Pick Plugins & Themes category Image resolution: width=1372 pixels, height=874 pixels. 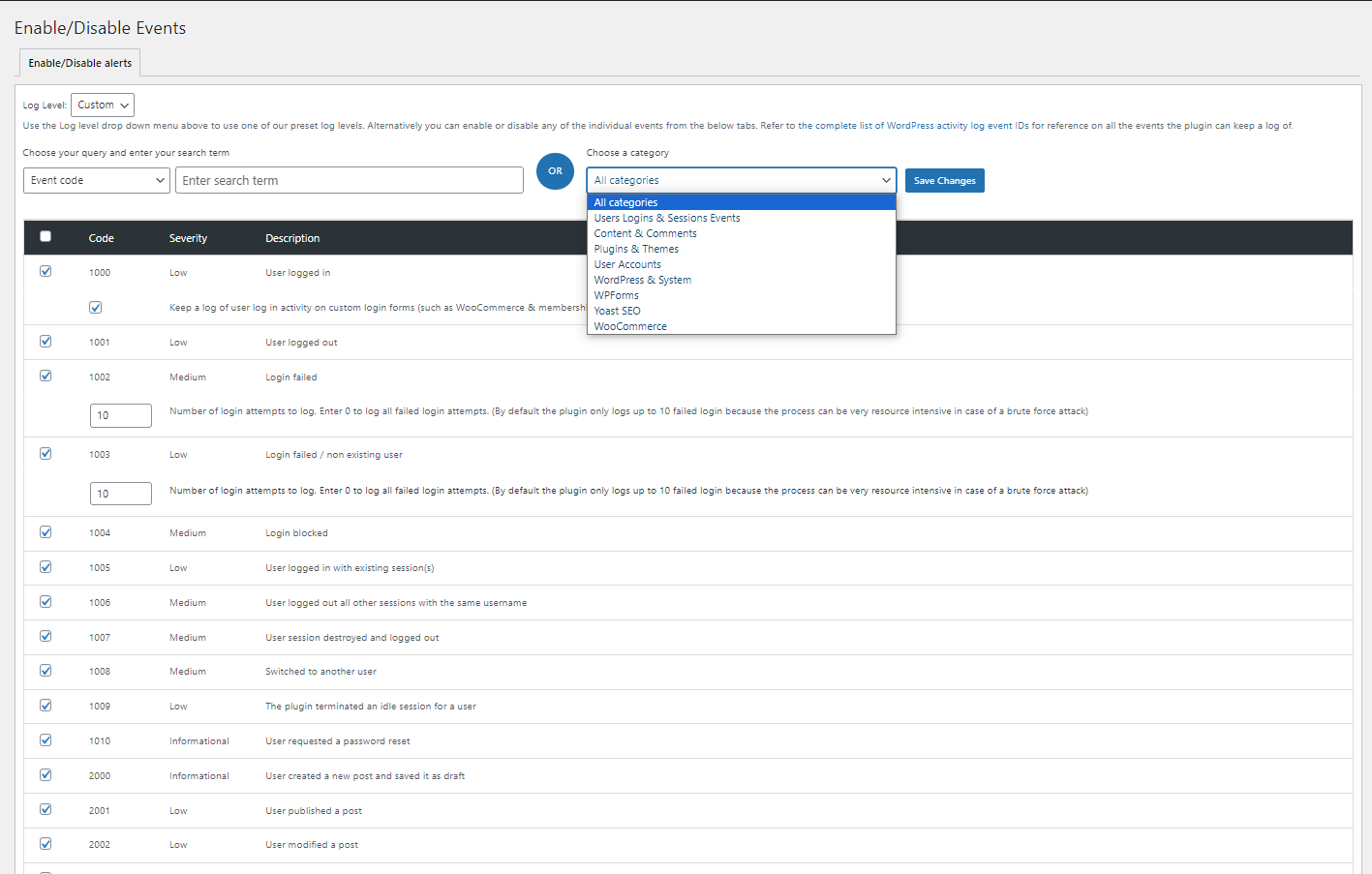click(742, 249)
